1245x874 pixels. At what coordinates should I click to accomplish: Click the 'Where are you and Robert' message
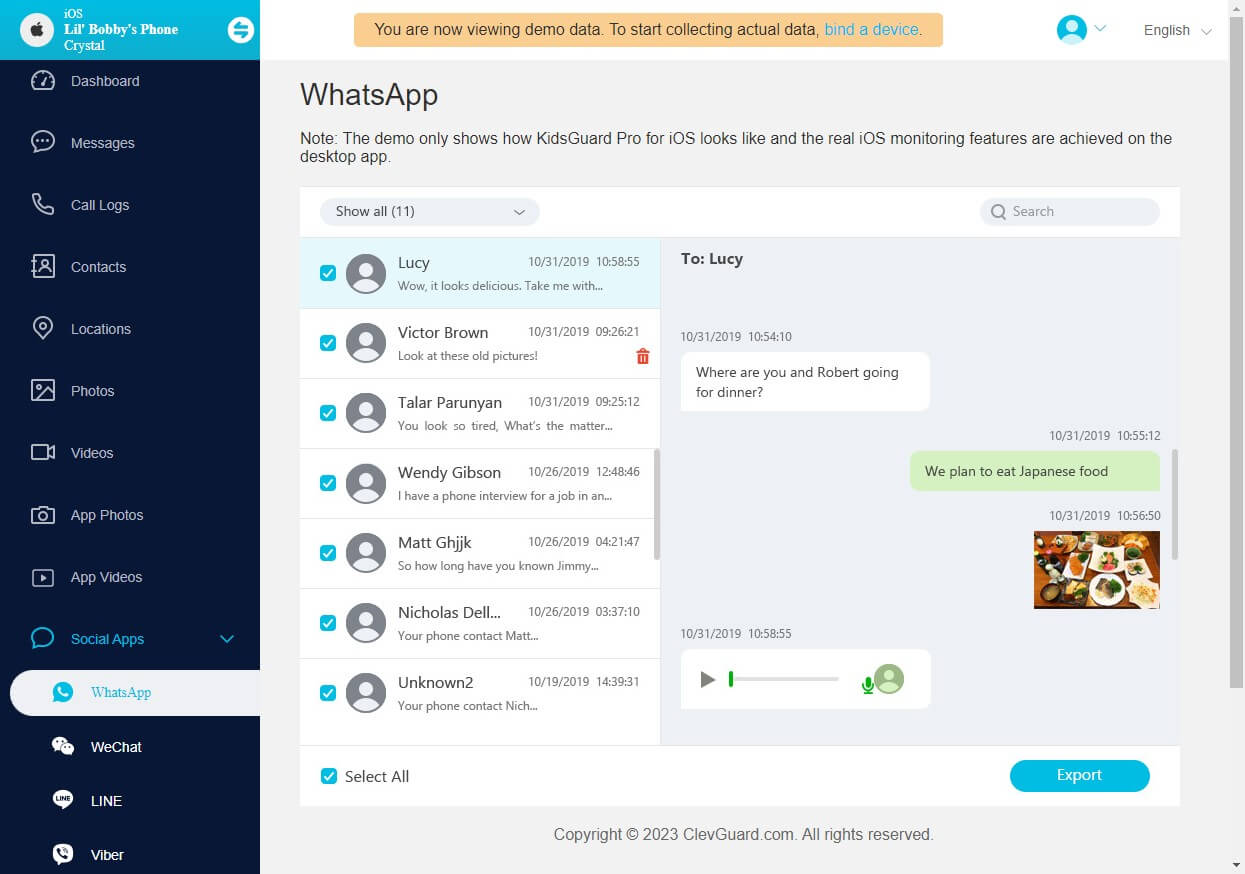tap(805, 381)
